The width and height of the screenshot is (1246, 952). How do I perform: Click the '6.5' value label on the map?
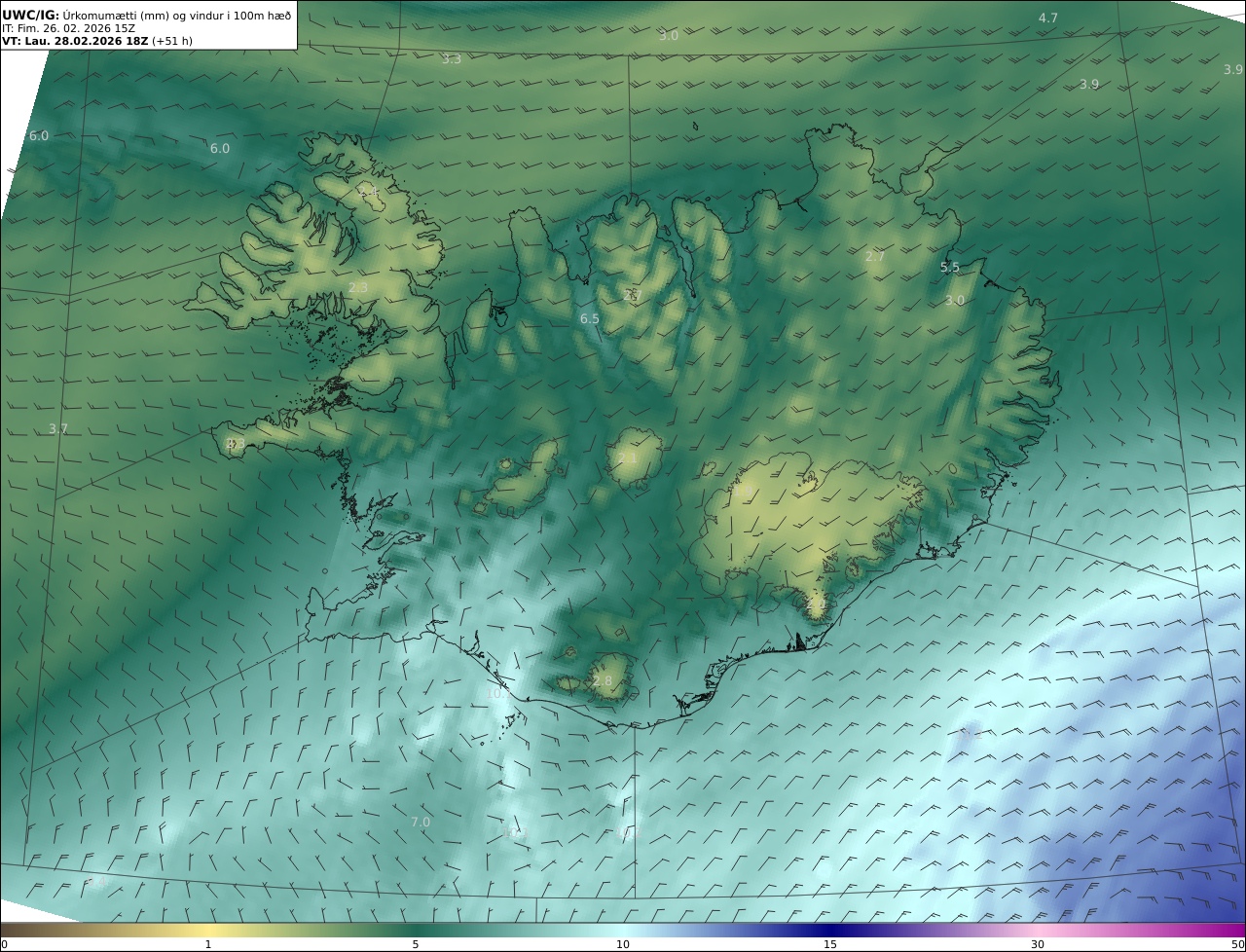click(x=590, y=319)
